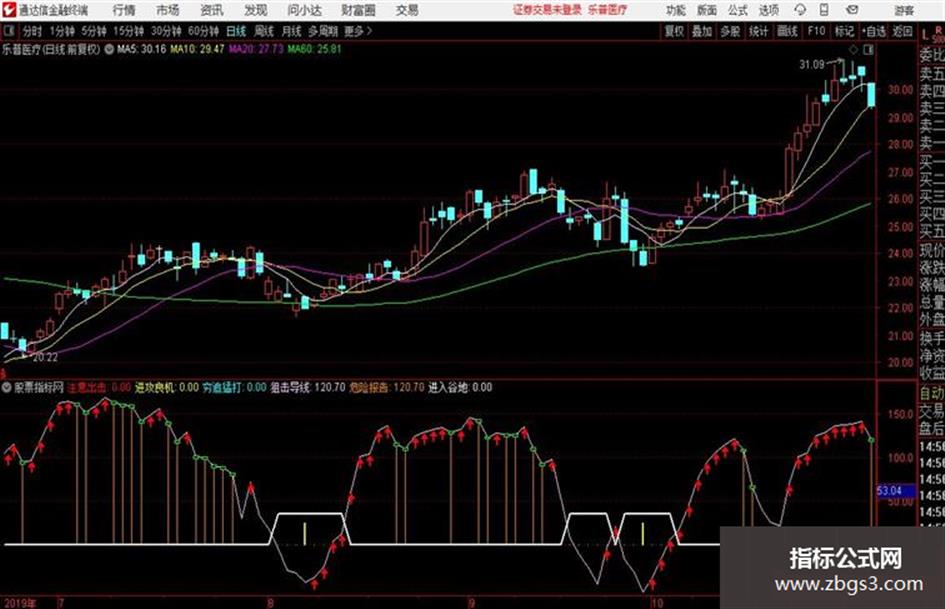
Task: Click the 53.04 value marker on indicator axis
Action: pyautogui.click(x=889, y=490)
